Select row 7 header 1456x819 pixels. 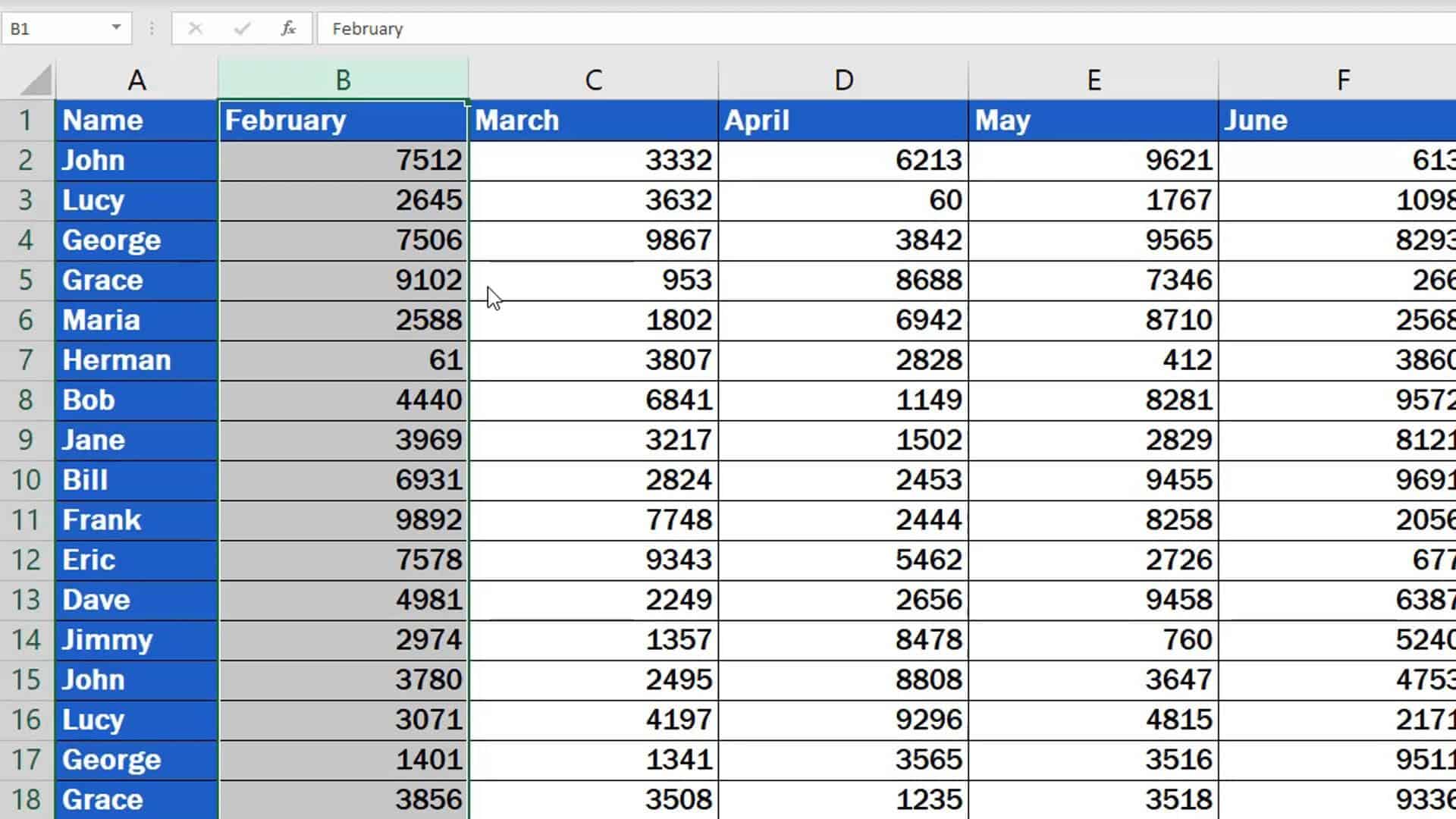(27, 360)
